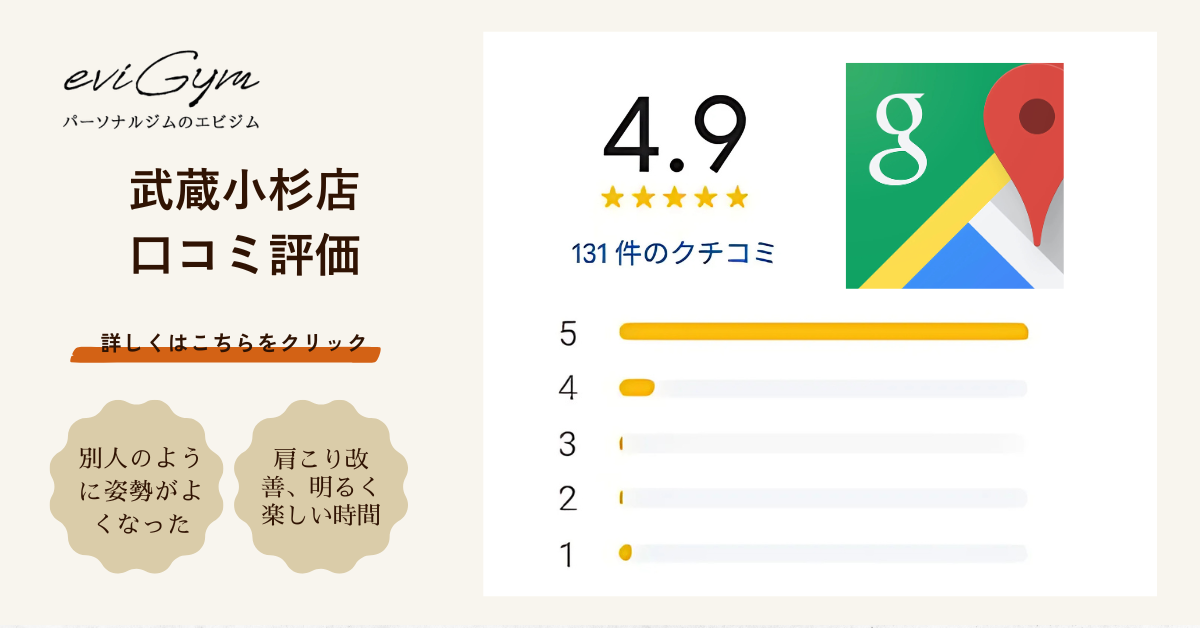
Task: Click the five gold stars rating
Action: point(674,197)
